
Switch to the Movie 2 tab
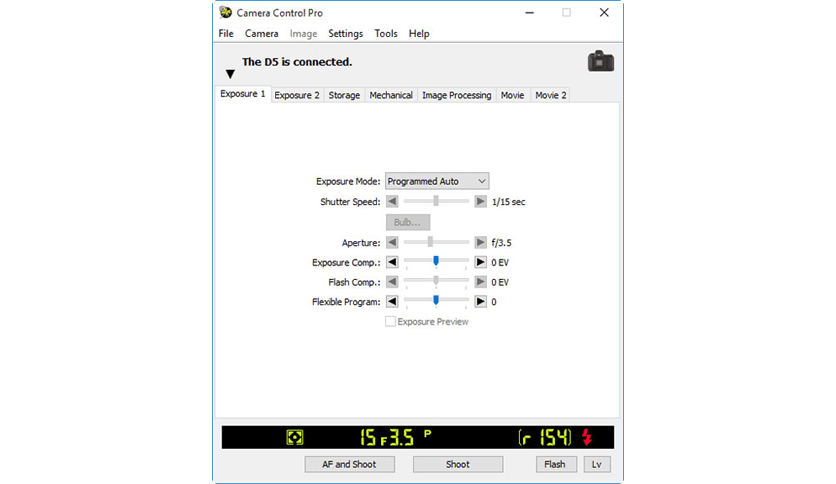click(550, 95)
